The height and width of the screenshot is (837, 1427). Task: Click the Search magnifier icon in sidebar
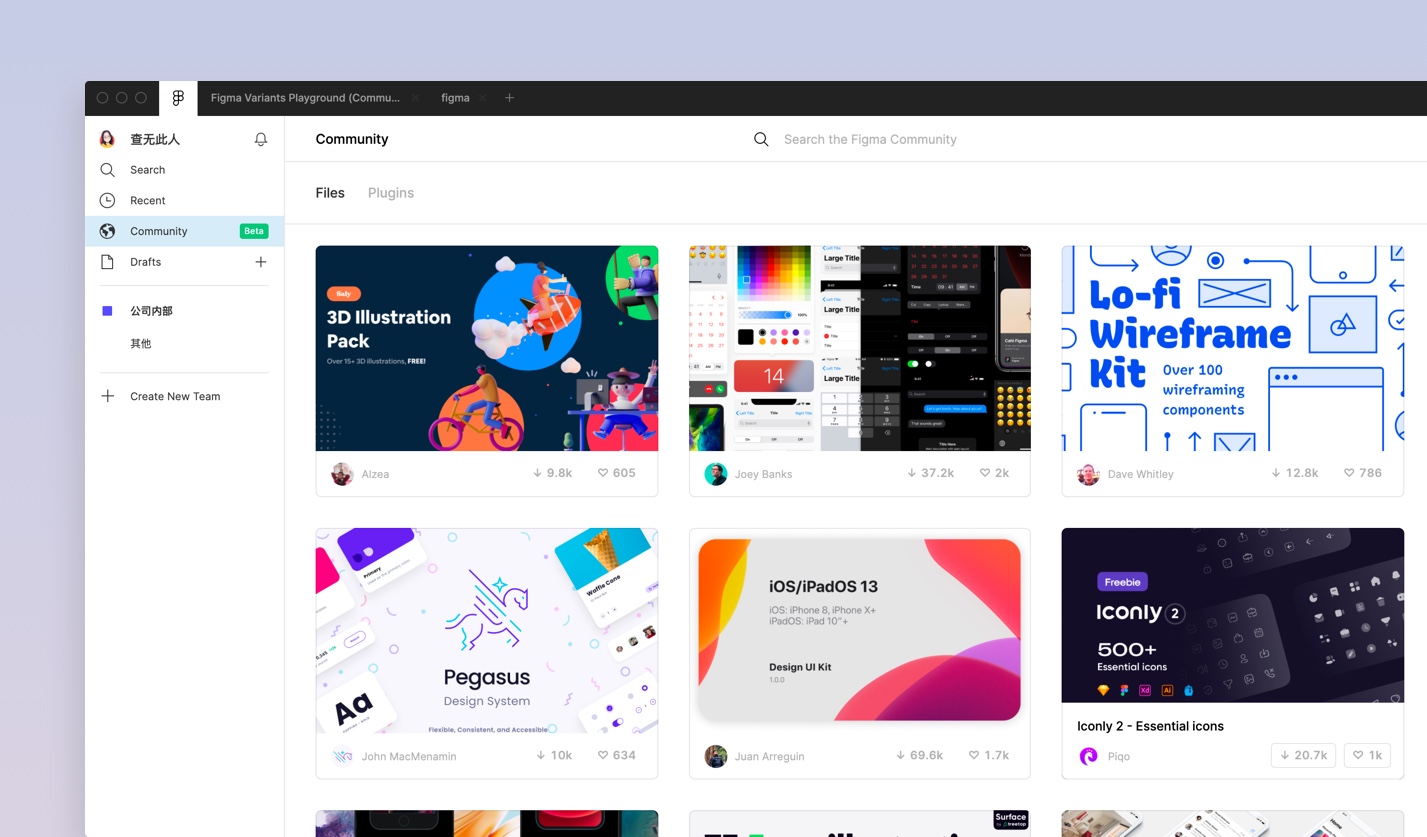click(x=107, y=170)
